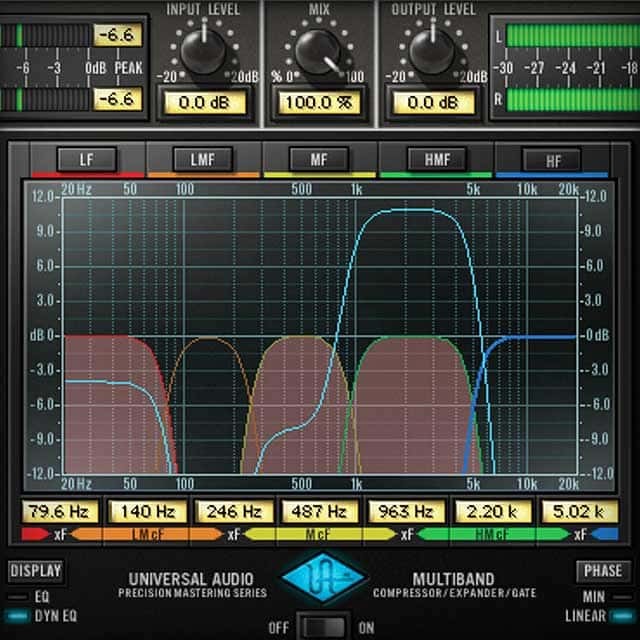Select the HMF band tab

point(436,159)
